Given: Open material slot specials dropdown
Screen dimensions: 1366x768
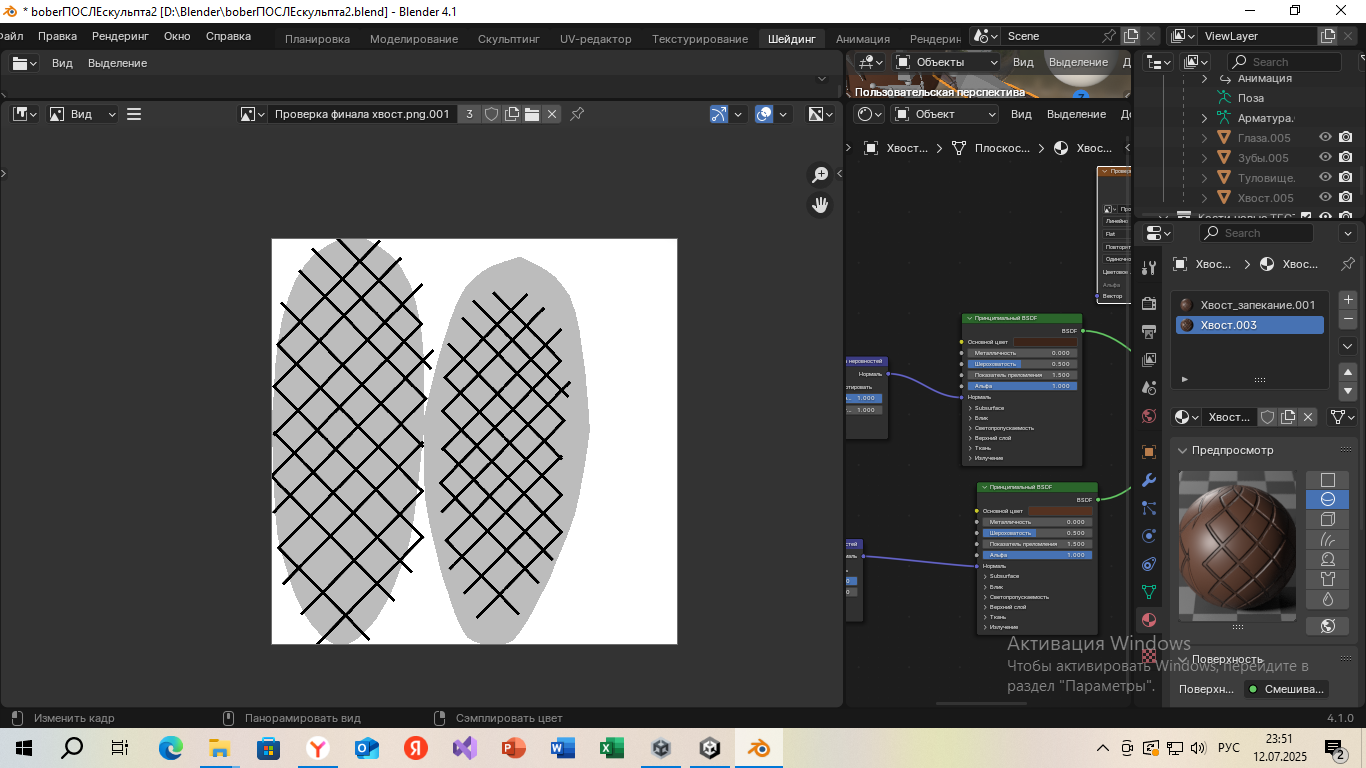Looking at the screenshot, I should click(x=1348, y=346).
